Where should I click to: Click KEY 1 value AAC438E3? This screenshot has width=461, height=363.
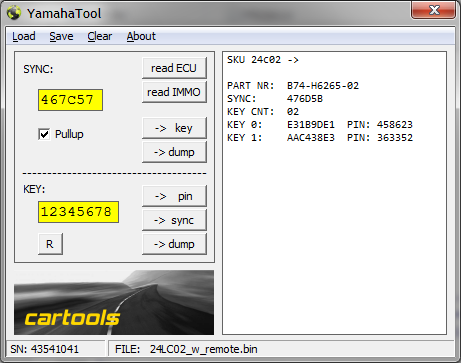click(x=311, y=138)
